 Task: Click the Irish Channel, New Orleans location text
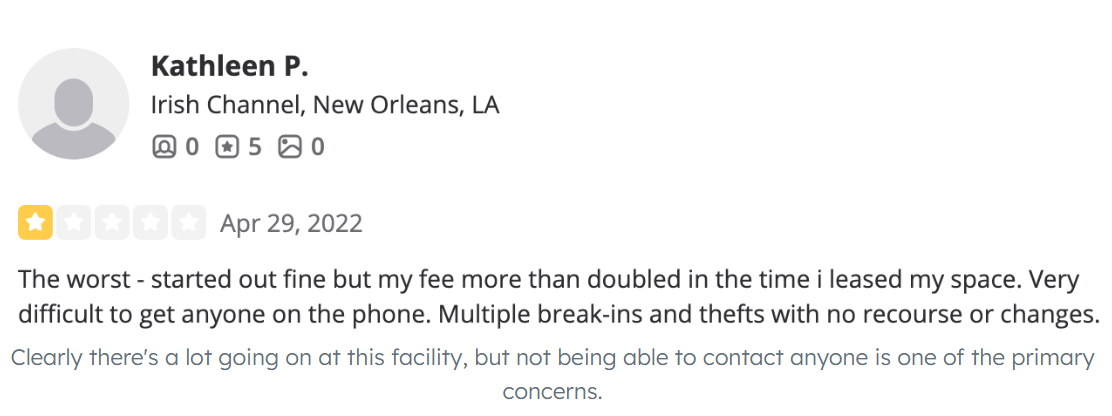pos(325,105)
